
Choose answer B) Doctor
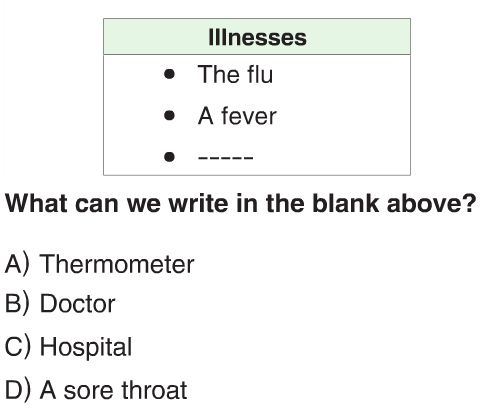60,304
